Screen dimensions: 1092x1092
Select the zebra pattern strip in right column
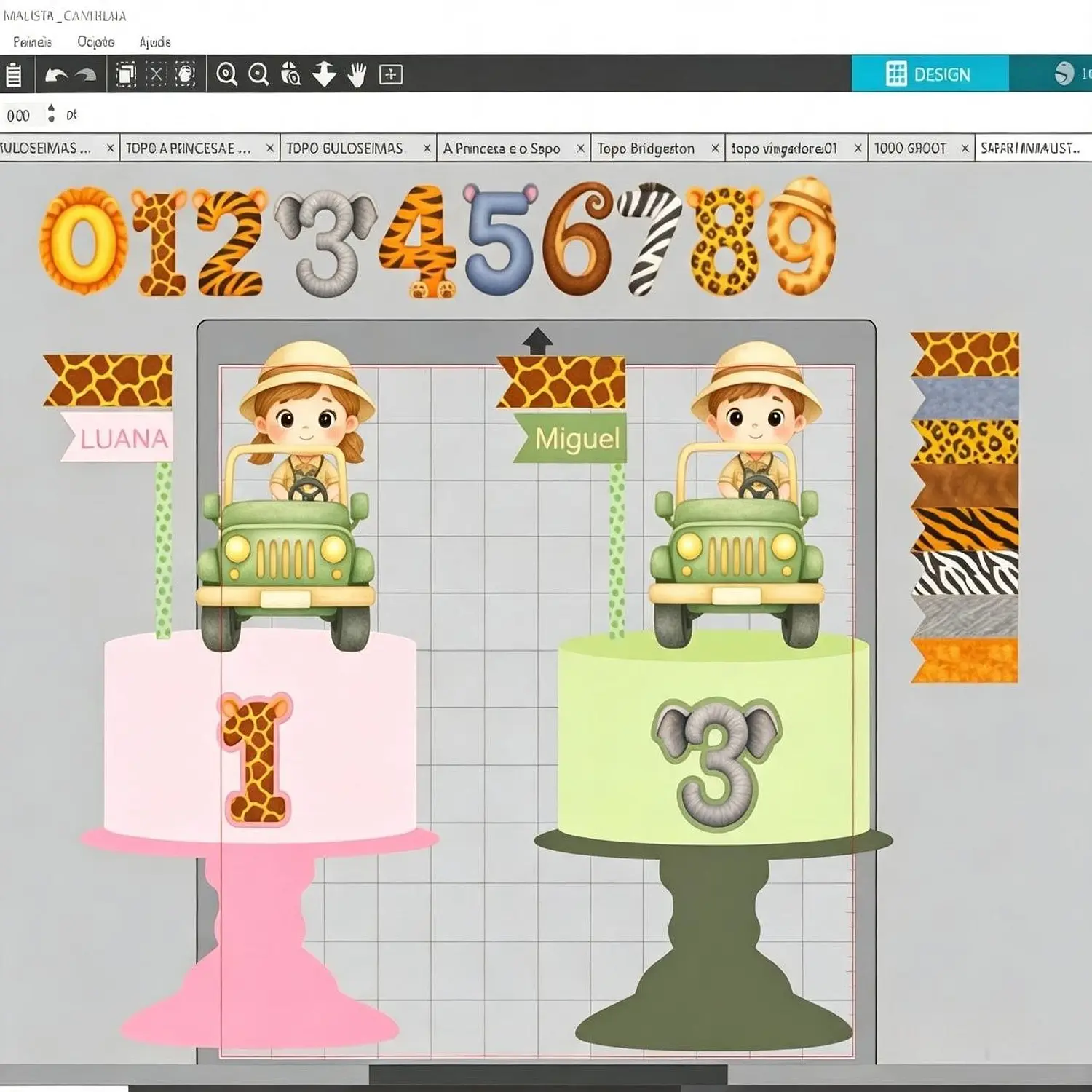(x=965, y=573)
